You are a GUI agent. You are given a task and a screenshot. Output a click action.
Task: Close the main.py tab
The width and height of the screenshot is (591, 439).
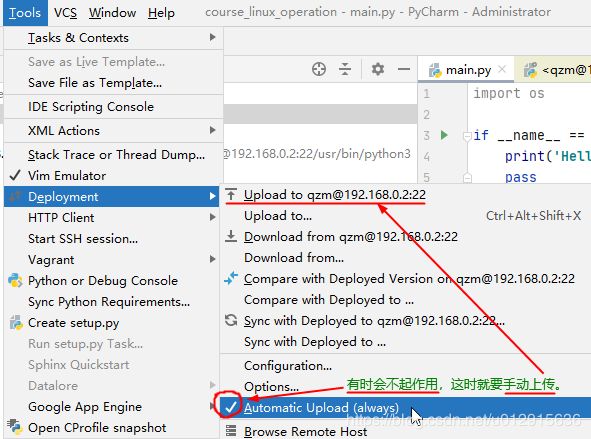tap(502, 69)
